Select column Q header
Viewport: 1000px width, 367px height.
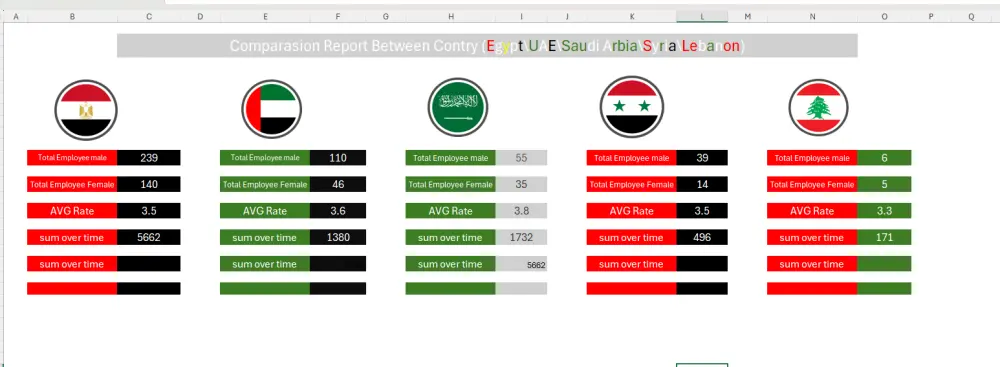coord(971,17)
